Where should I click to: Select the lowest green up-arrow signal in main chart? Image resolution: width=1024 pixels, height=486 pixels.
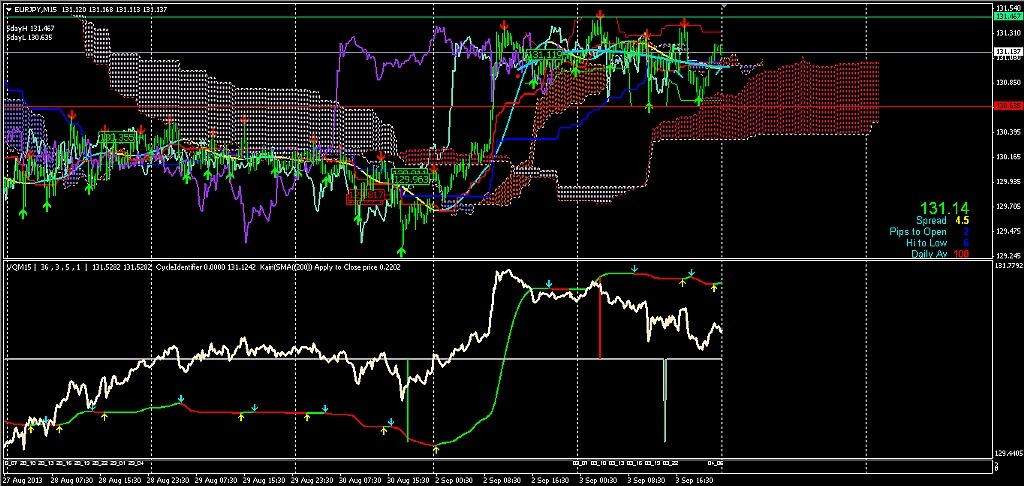pos(402,251)
